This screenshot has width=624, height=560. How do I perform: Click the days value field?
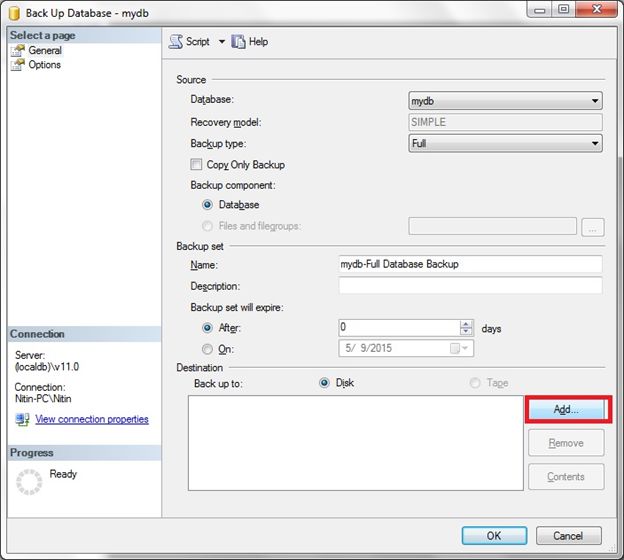click(x=399, y=328)
